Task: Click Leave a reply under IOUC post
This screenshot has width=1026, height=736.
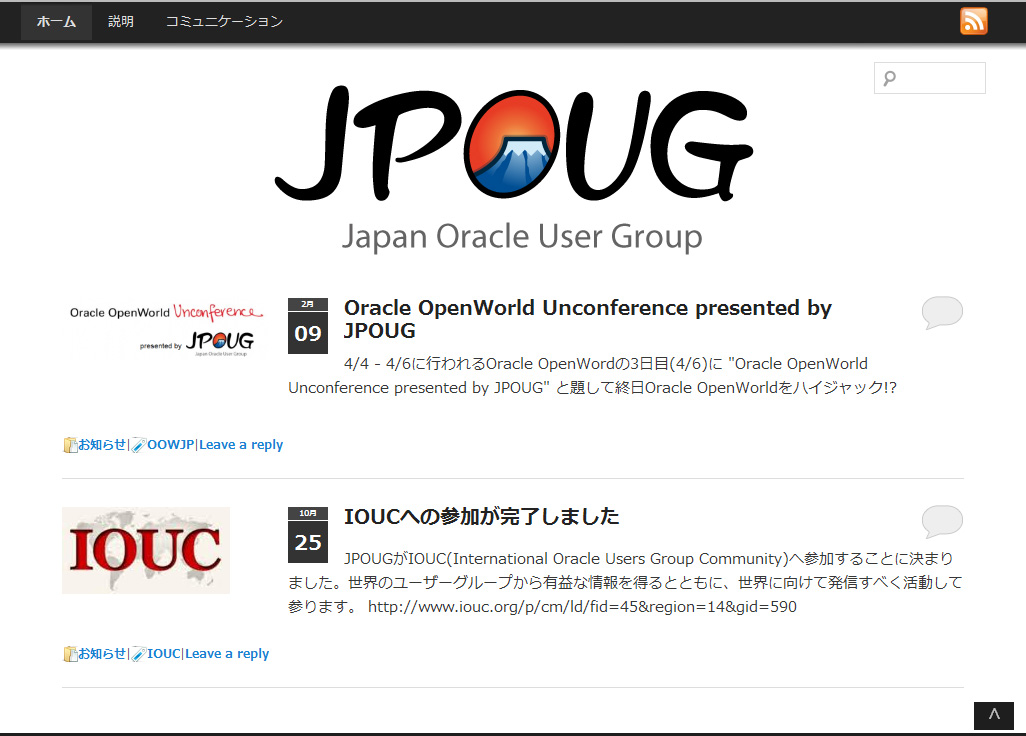Action: (227, 654)
